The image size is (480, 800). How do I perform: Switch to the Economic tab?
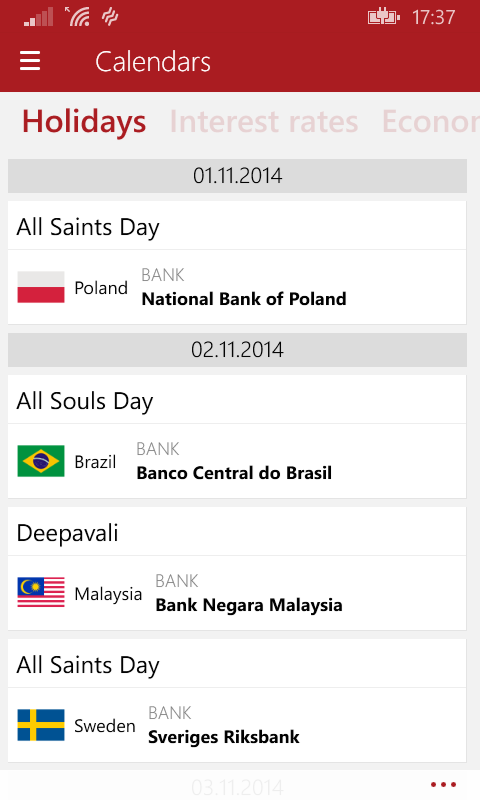pos(431,122)
